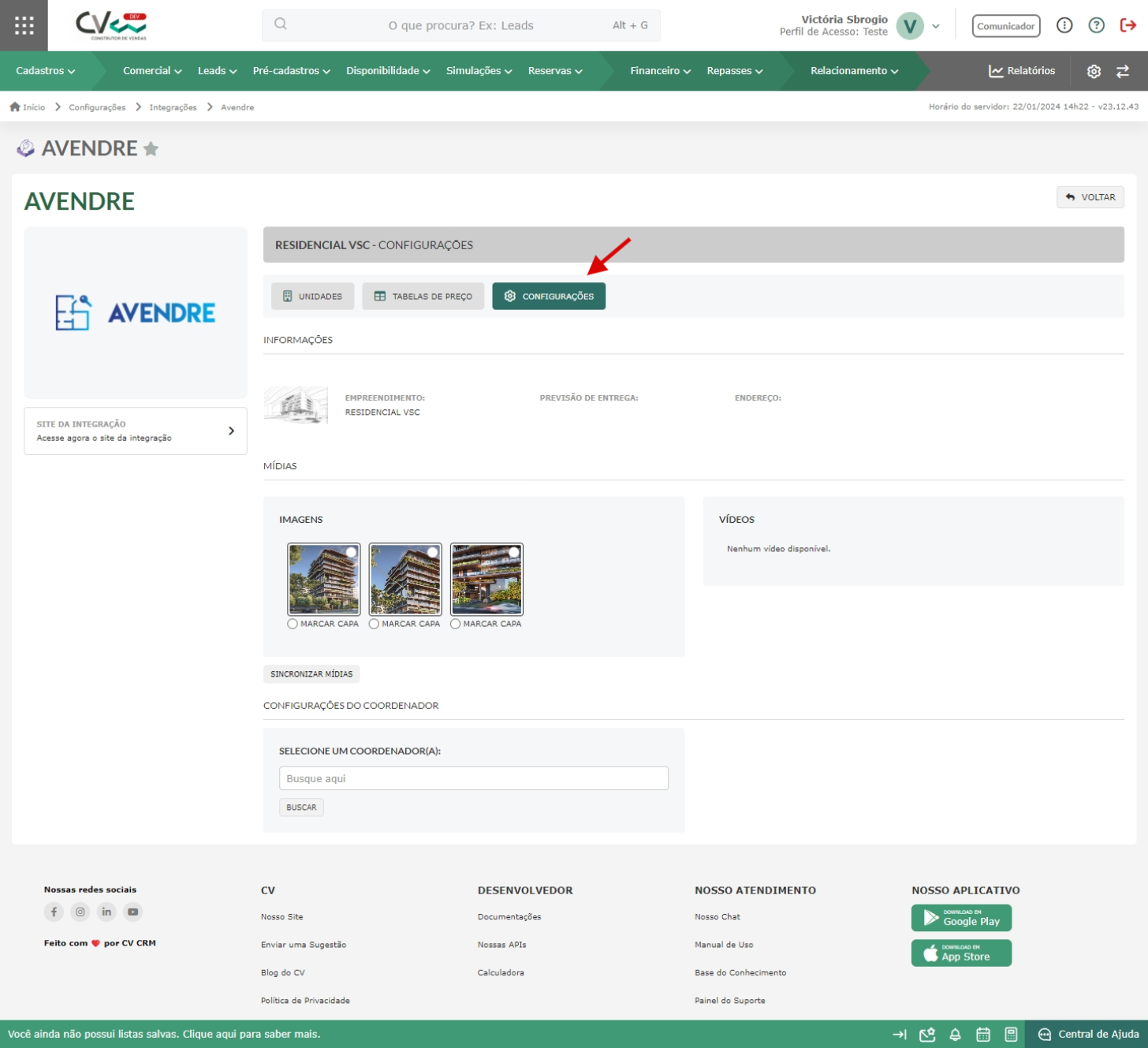Open the user profile dropdown chevron
This screenshot has width=1148, height=1048.
936,26
